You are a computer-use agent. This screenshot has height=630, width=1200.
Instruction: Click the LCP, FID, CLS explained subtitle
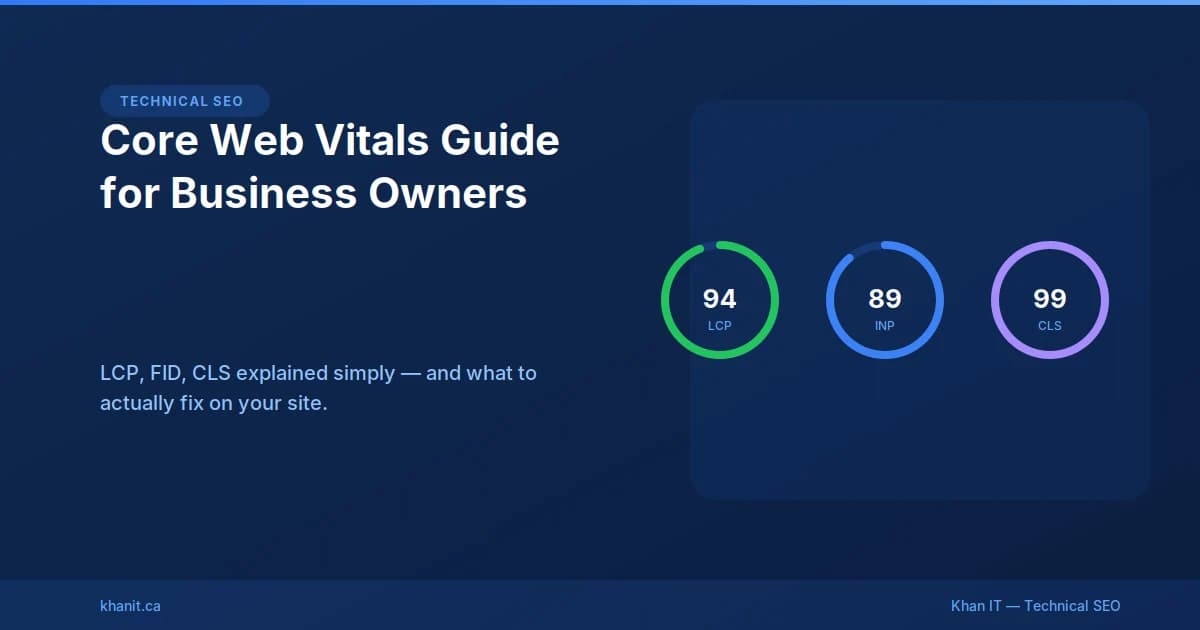click(x=318, y=389)
